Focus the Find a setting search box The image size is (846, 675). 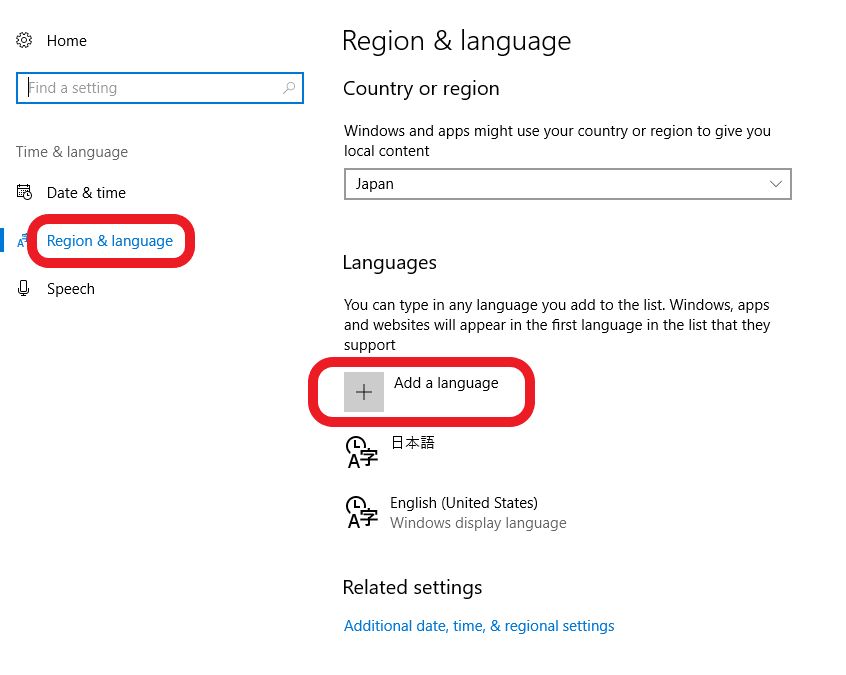tap(160, 88)
